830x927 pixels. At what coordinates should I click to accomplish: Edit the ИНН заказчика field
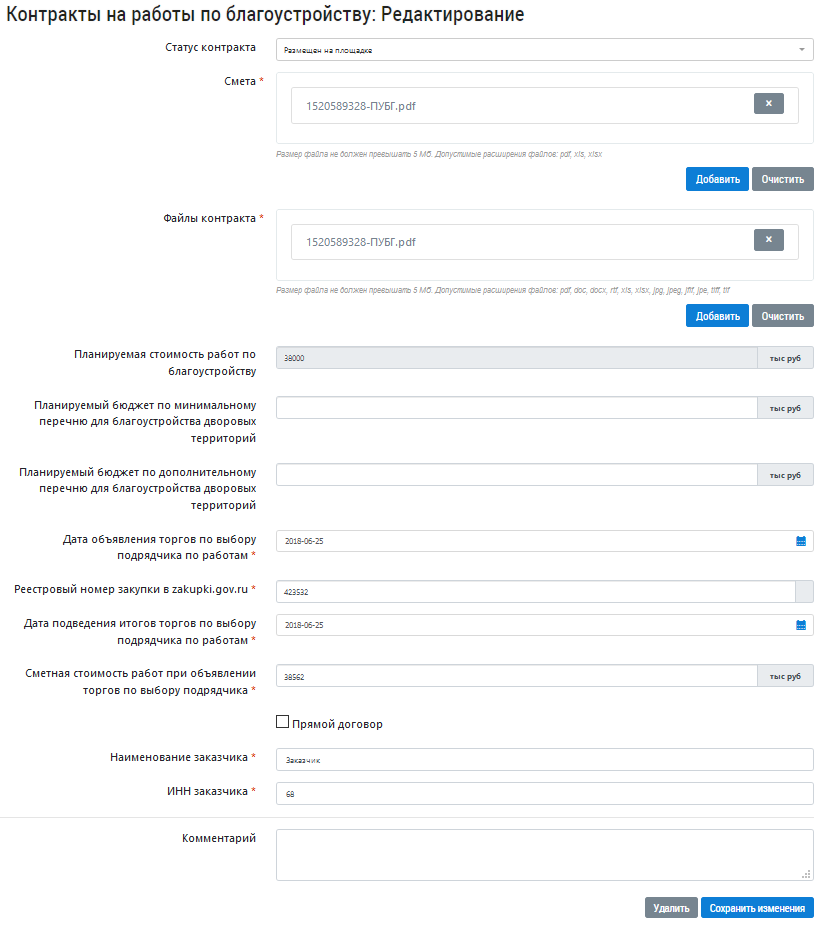[544, 794]
